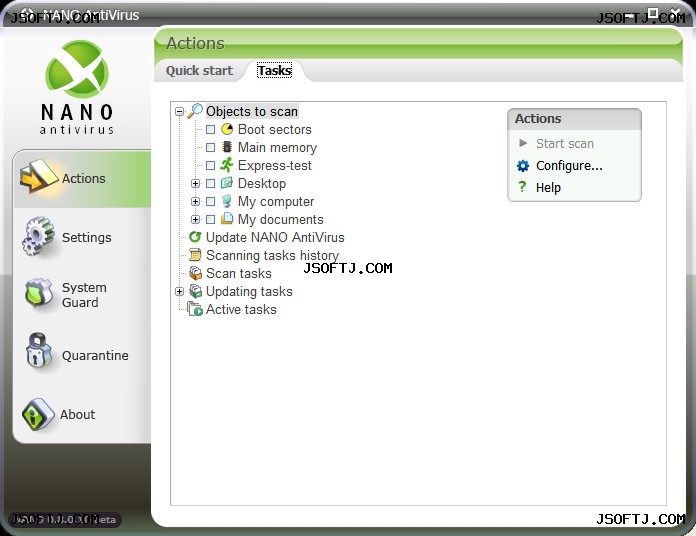Open the Help action
Viewport: 696px width, 536px height.
548,188
